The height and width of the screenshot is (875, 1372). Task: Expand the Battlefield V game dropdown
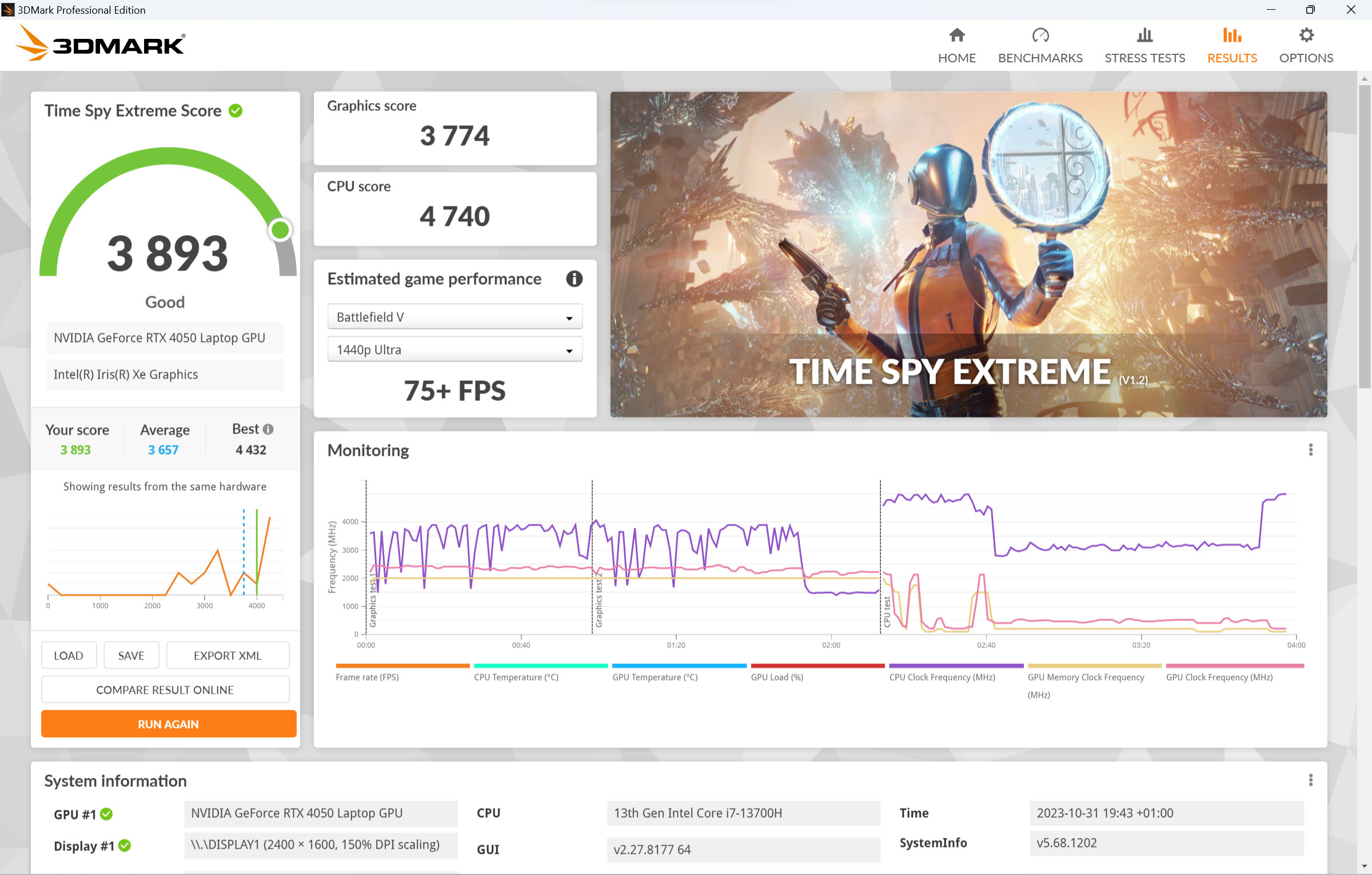pos(454,317)
